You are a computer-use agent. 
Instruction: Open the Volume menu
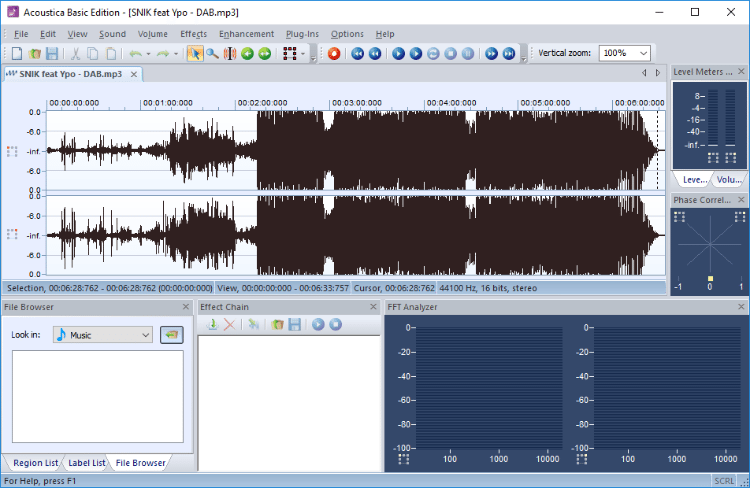click(x=153, y=34)
